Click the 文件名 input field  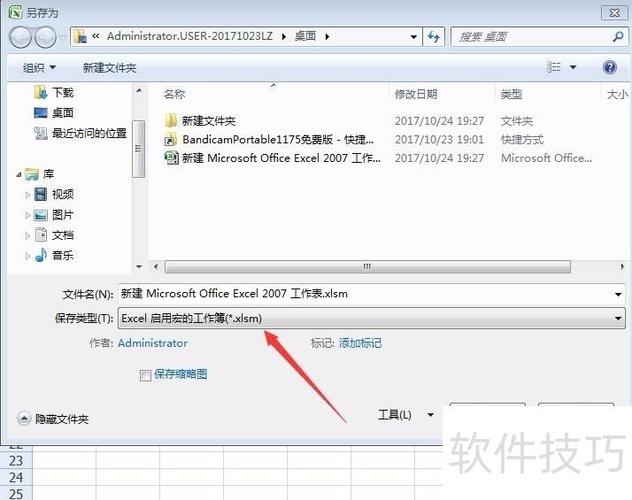(366, 294)
